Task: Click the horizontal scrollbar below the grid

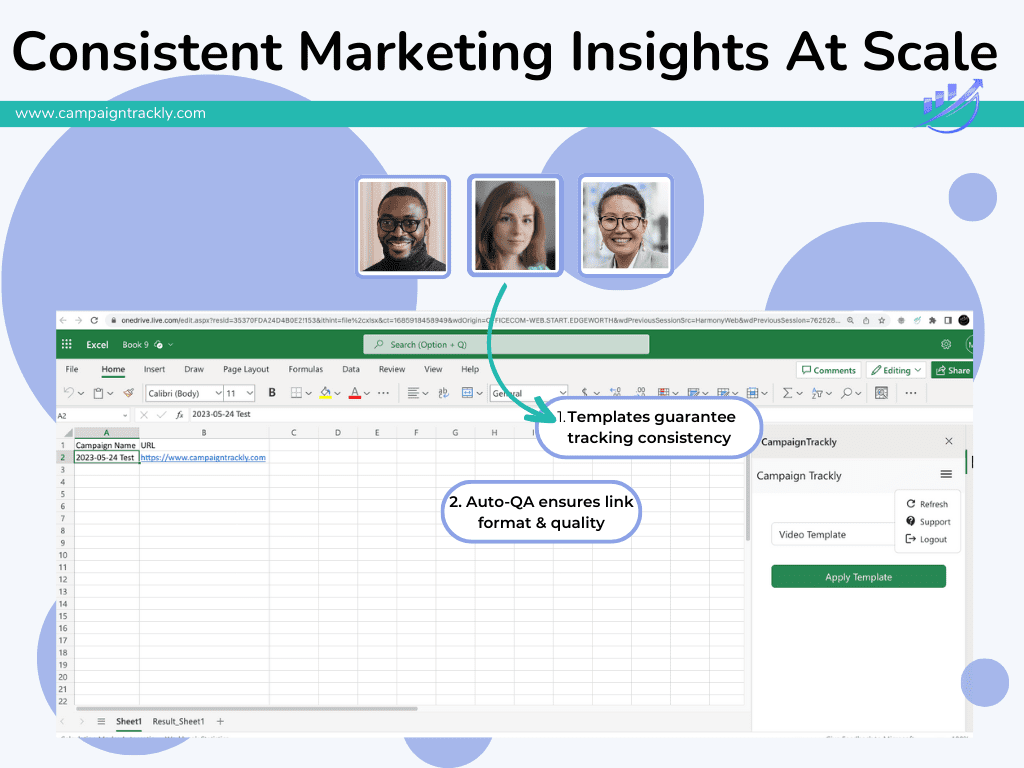Action: click(246, 708)
